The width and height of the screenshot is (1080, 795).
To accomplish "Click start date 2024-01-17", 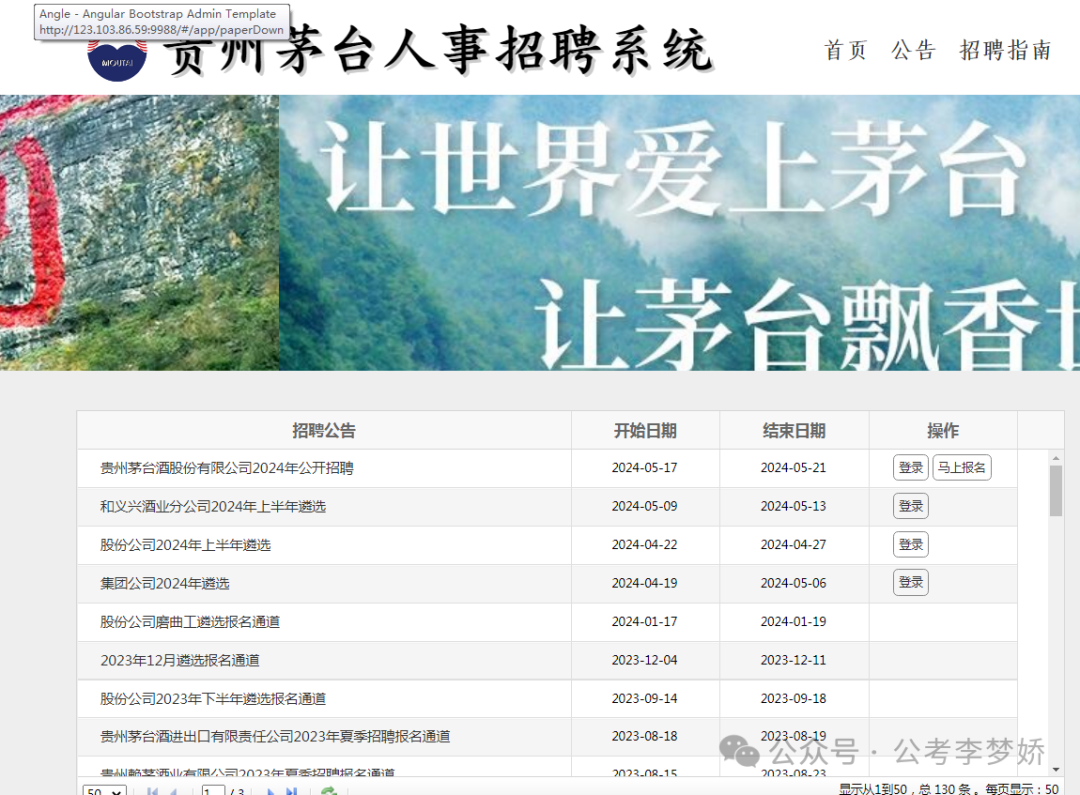I will 645,622.
